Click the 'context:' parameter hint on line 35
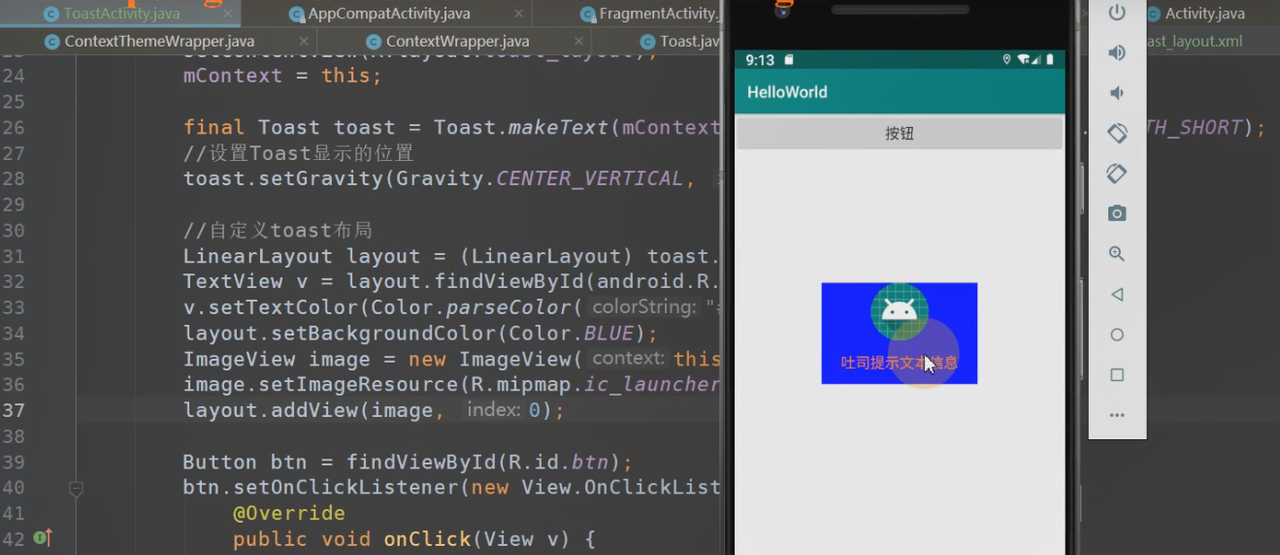Image resolution: width=1280 pixels, height=555 pixels. 627,359
